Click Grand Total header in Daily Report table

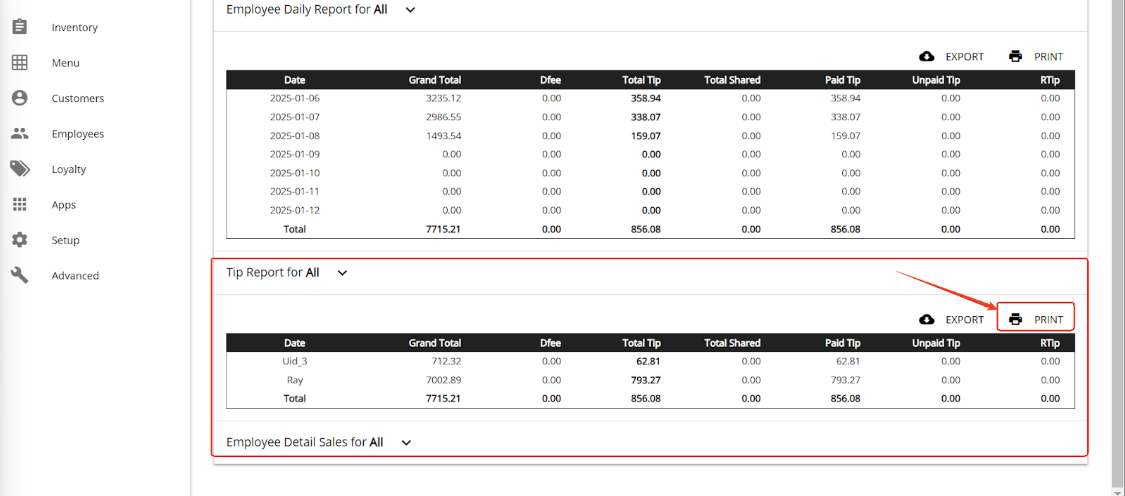(435, 80)
